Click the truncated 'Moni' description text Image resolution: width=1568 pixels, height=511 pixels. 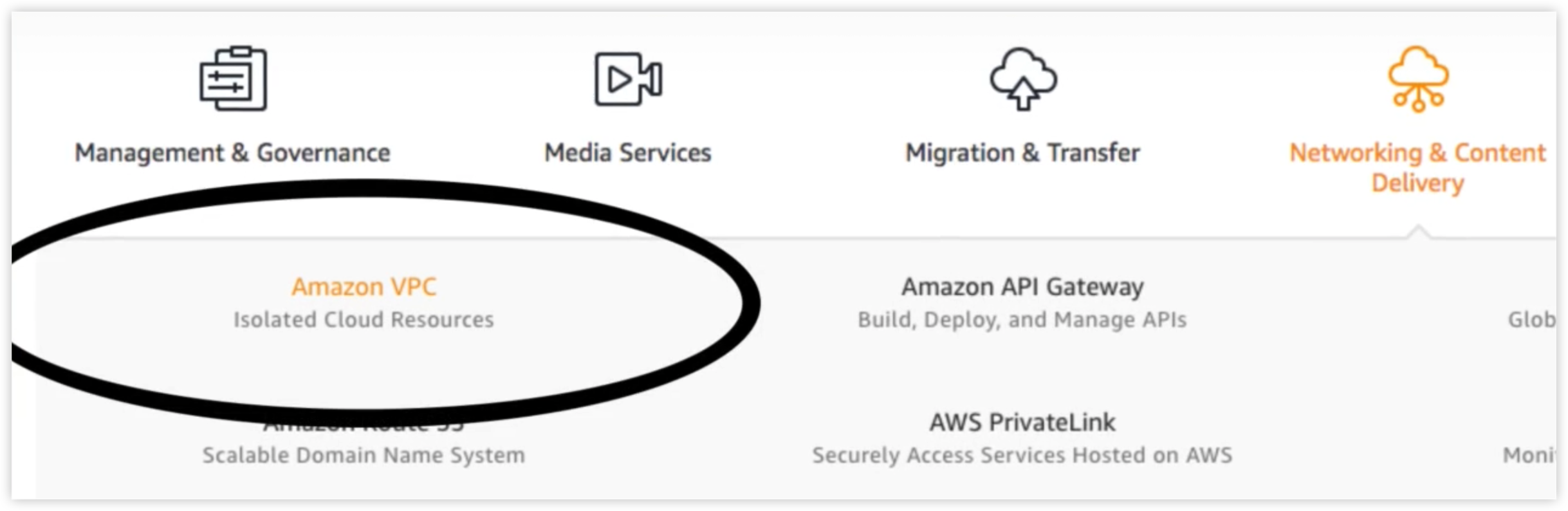pos(1529,456)
